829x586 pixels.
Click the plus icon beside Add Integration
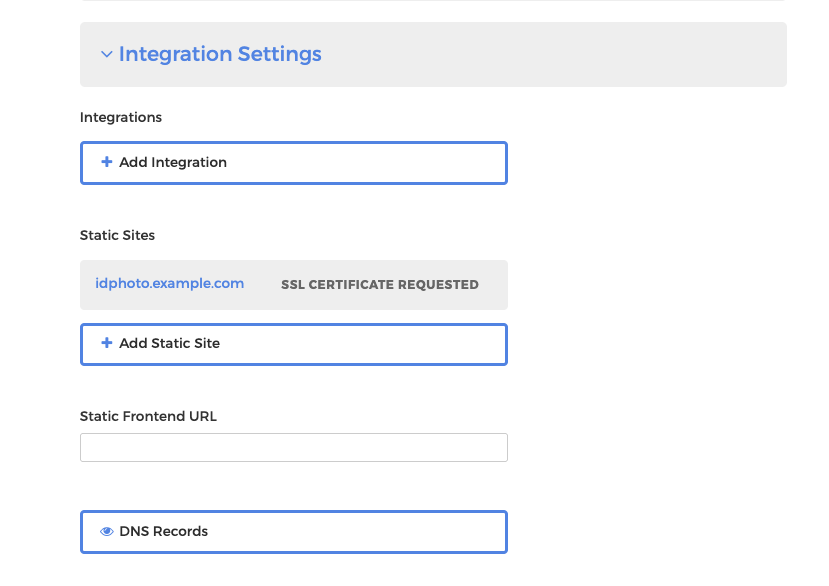(106, 162)
